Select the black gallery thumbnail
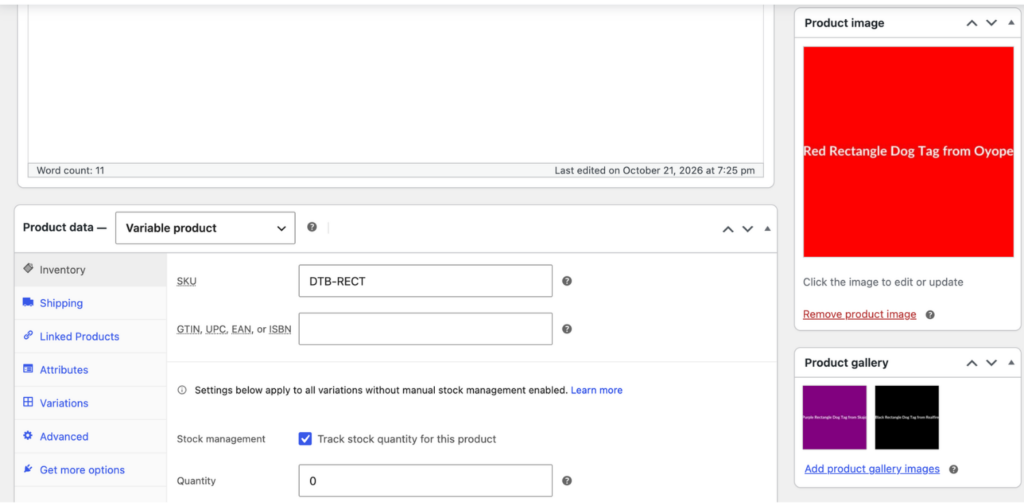The height and width of the screenshot is (504, 1024). pyautogui.click(x=907, y=417)
